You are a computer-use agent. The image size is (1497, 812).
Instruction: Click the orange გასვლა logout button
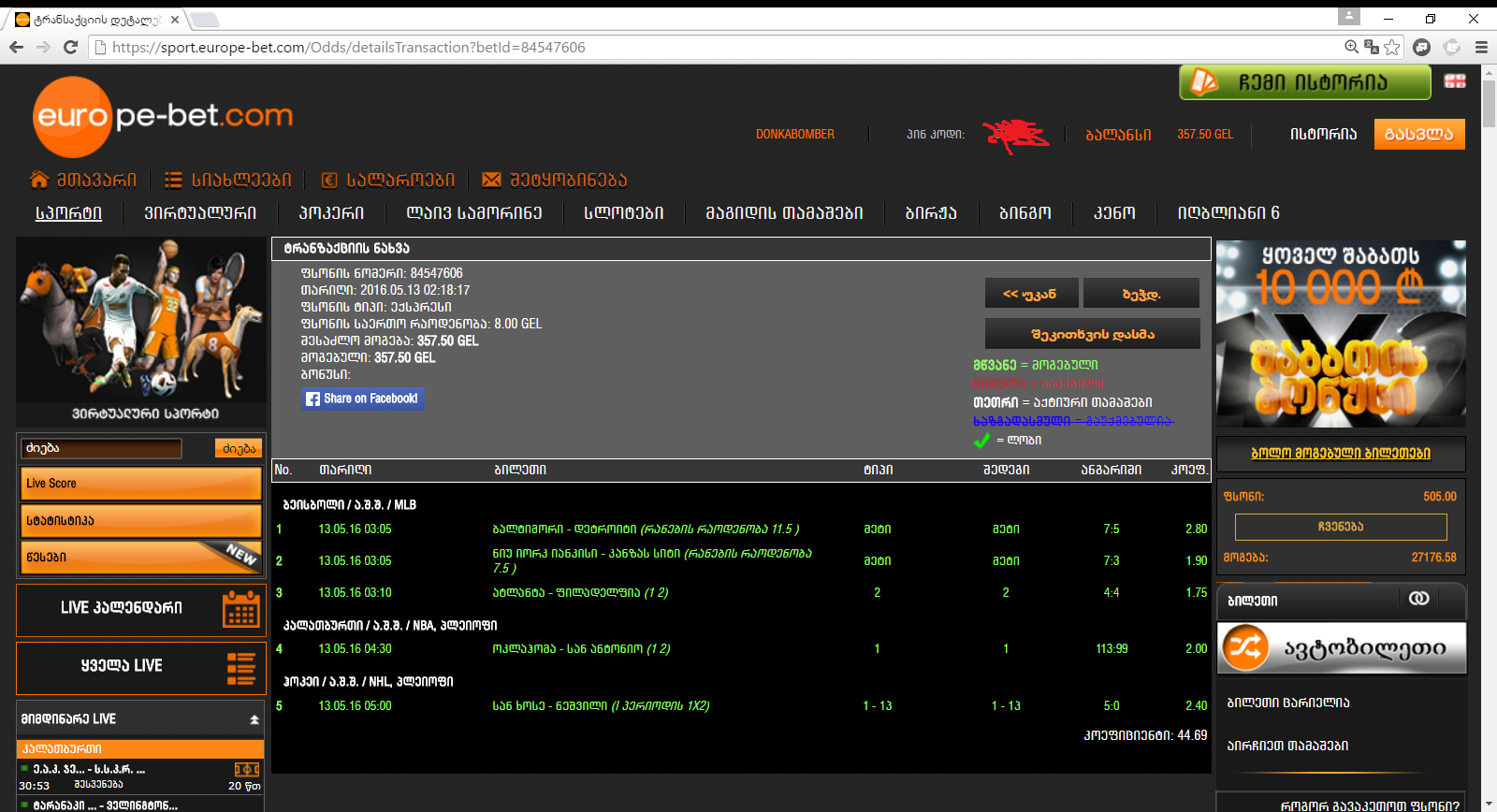1418,134
